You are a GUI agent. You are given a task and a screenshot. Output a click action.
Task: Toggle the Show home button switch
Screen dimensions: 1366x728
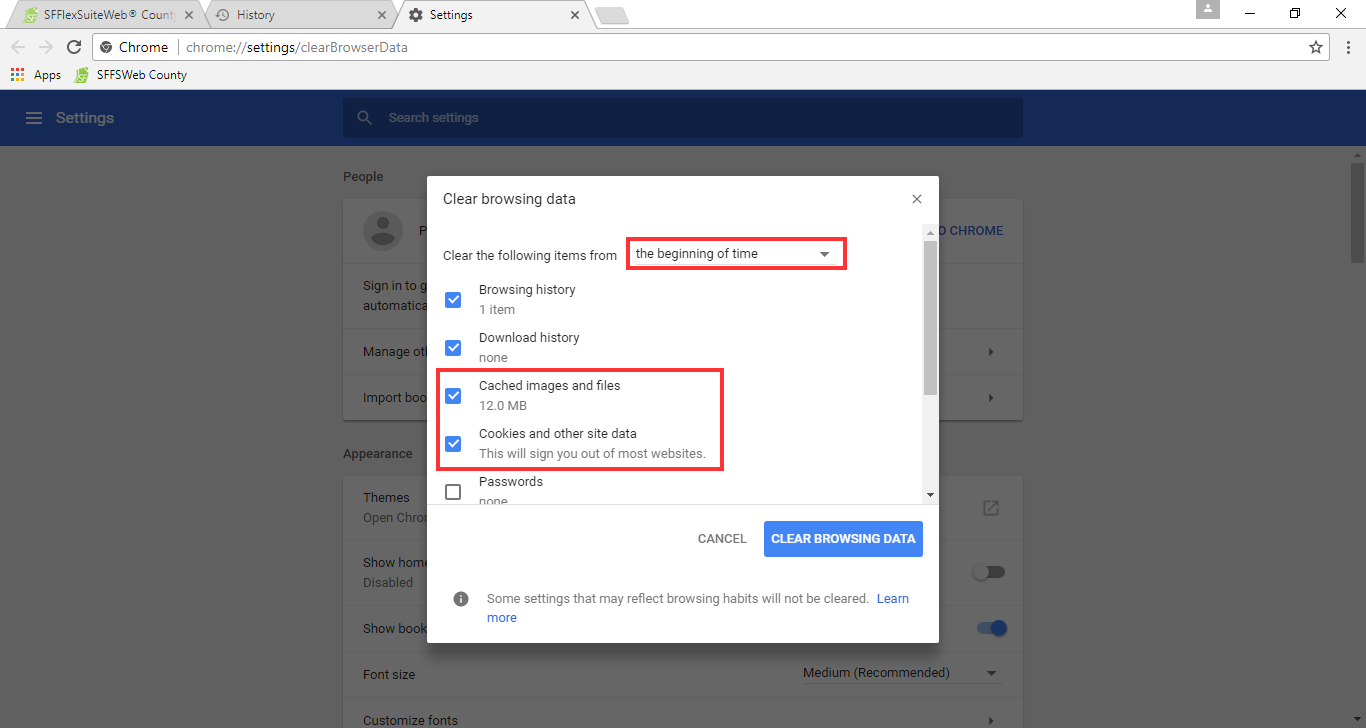[x=989, y=572]
